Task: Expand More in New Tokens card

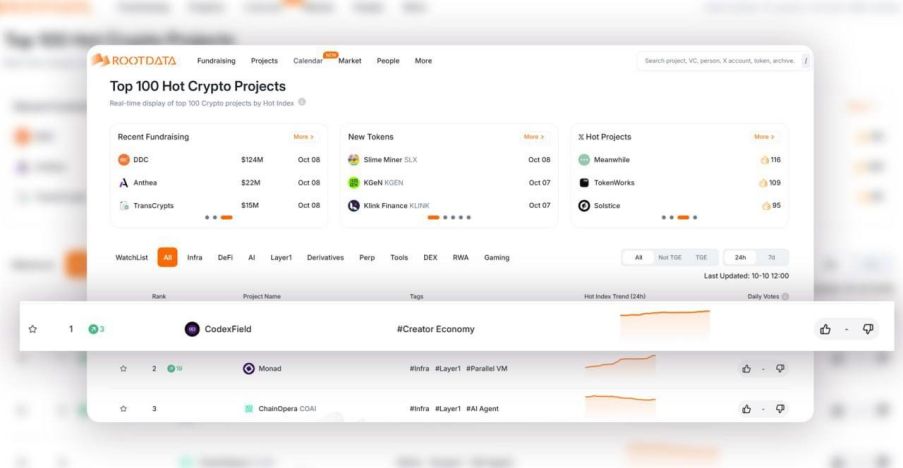Action: [x=534, y=137]
